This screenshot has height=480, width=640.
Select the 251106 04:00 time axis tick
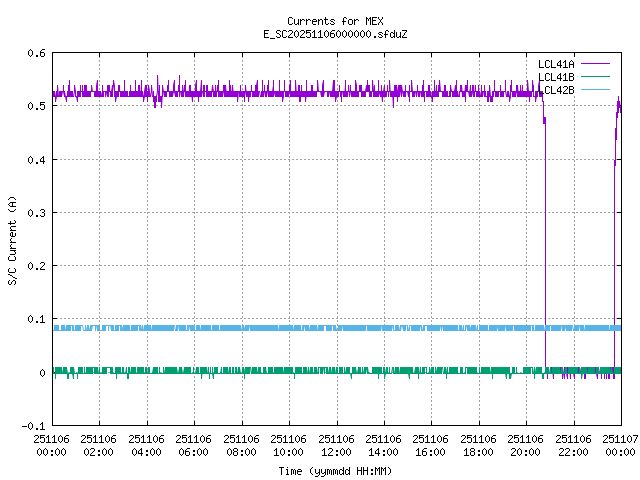point(146,444)
